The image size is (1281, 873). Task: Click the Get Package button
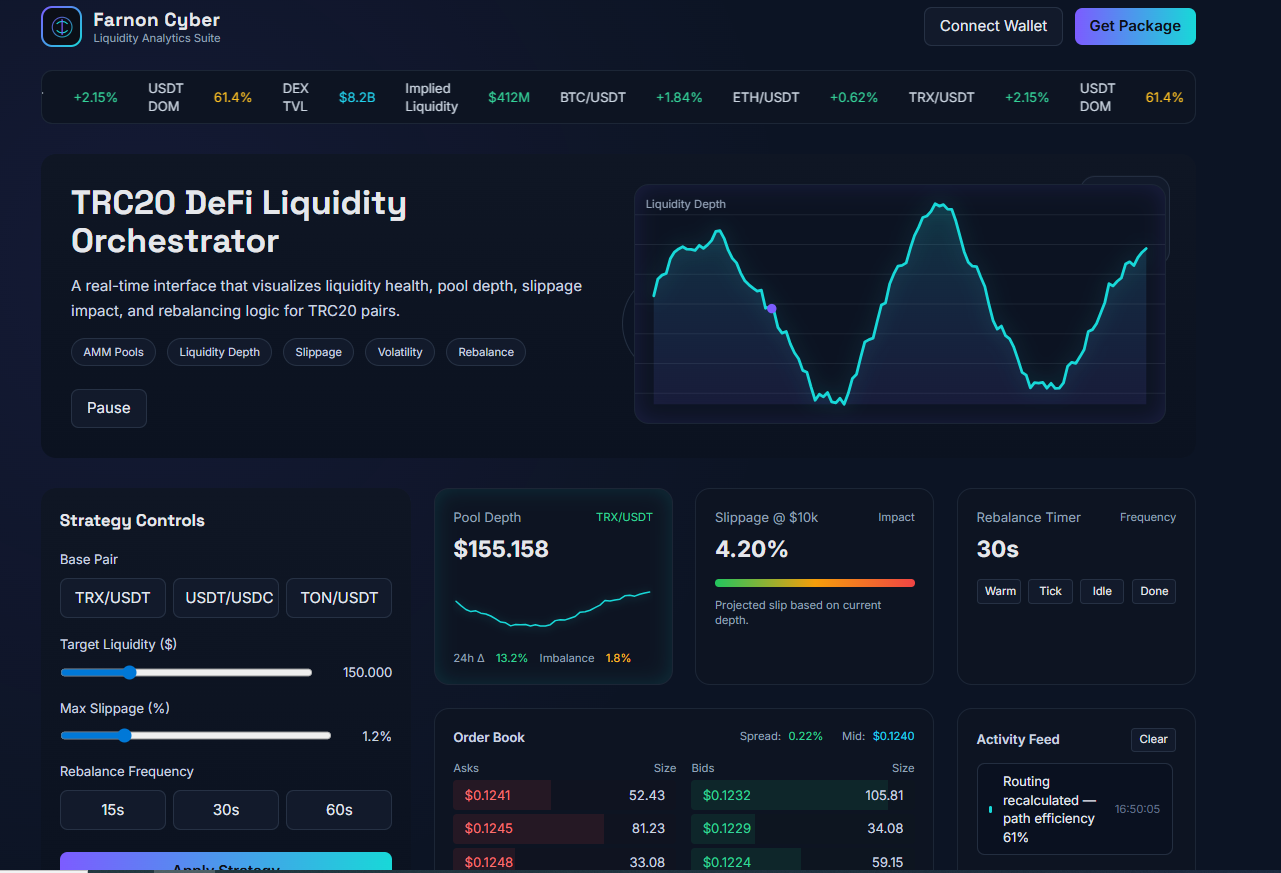click(1135, 26)
